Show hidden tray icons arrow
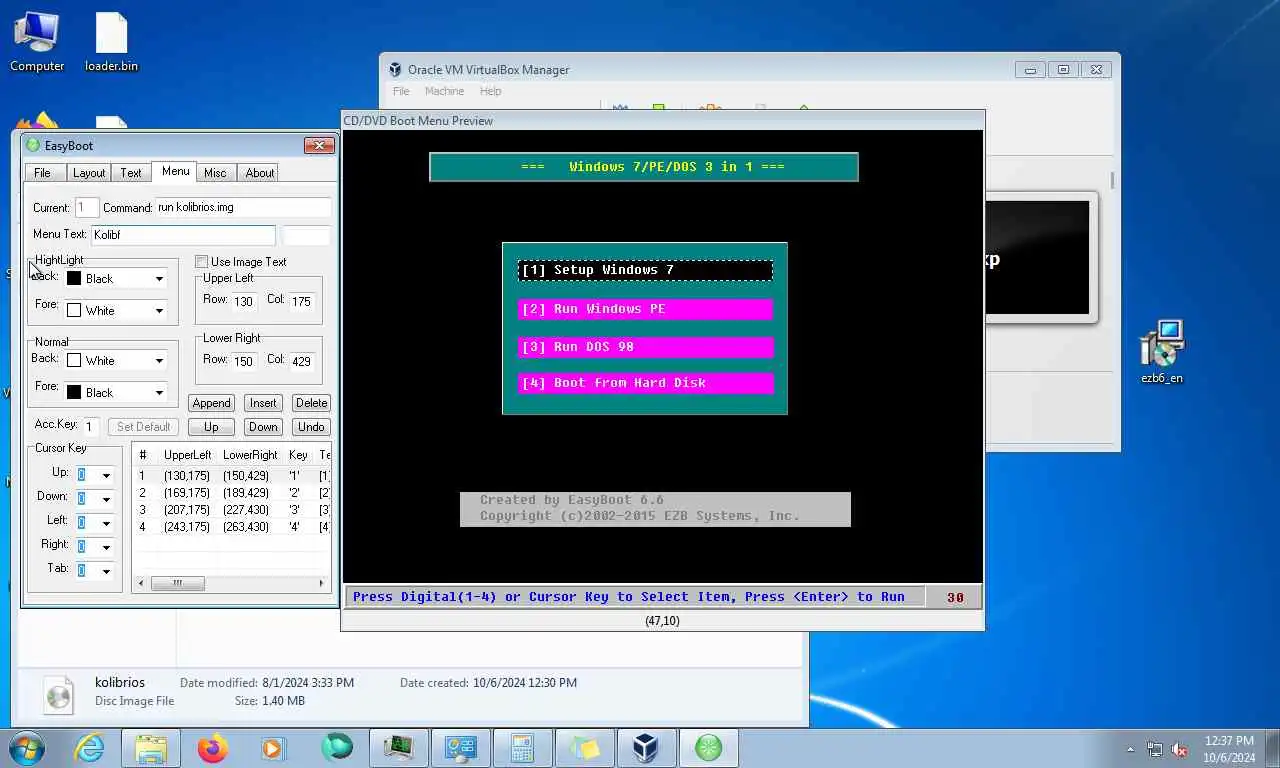Viewport: 1280px width, 768px height. click(1131, 749)
